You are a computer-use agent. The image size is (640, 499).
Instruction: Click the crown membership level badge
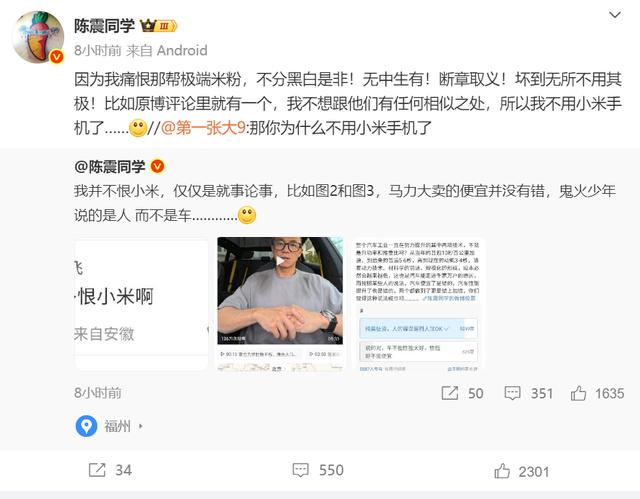[158, 26]
